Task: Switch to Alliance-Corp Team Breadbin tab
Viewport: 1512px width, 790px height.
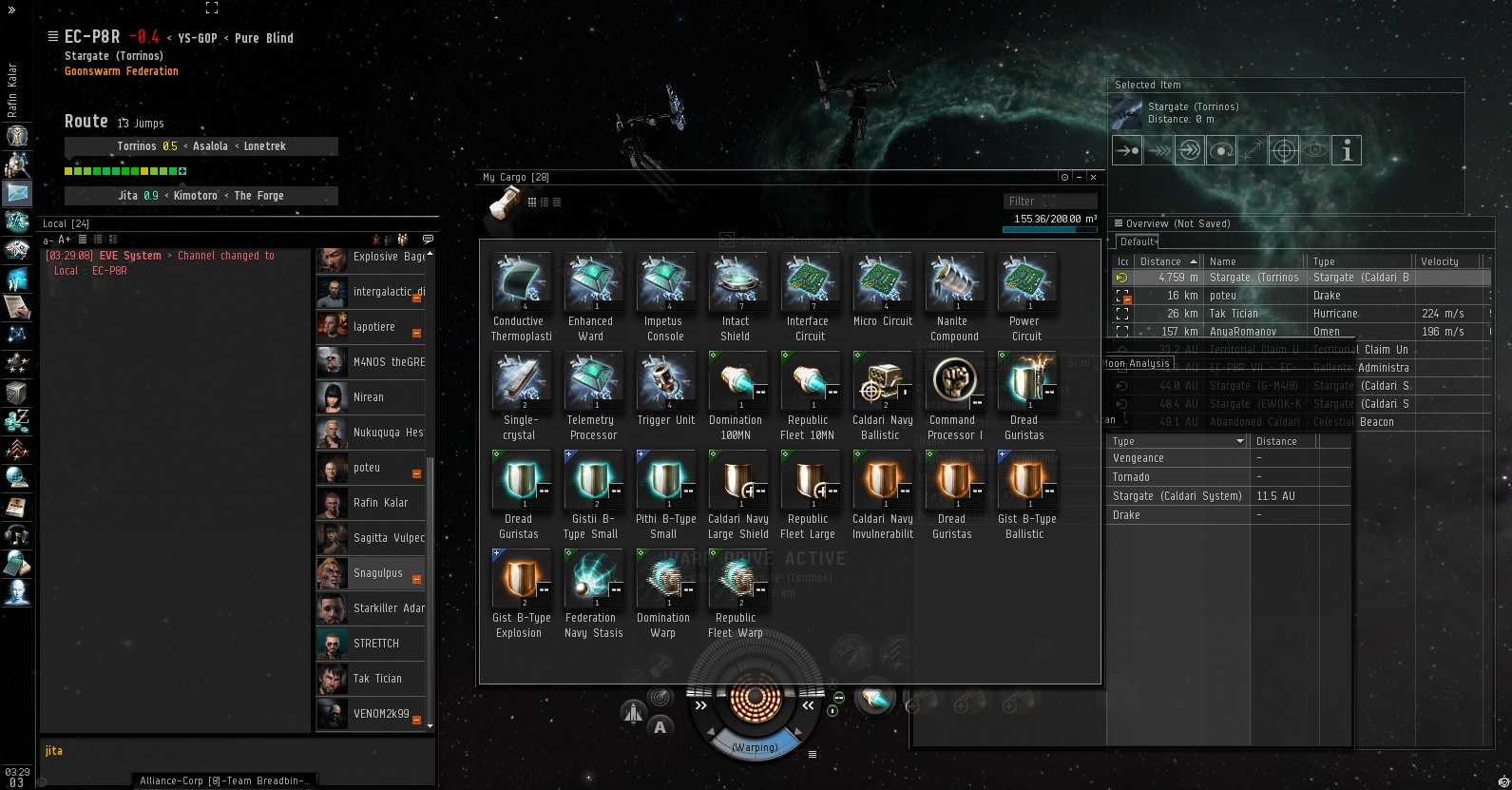Action: [x=224, y=780]
